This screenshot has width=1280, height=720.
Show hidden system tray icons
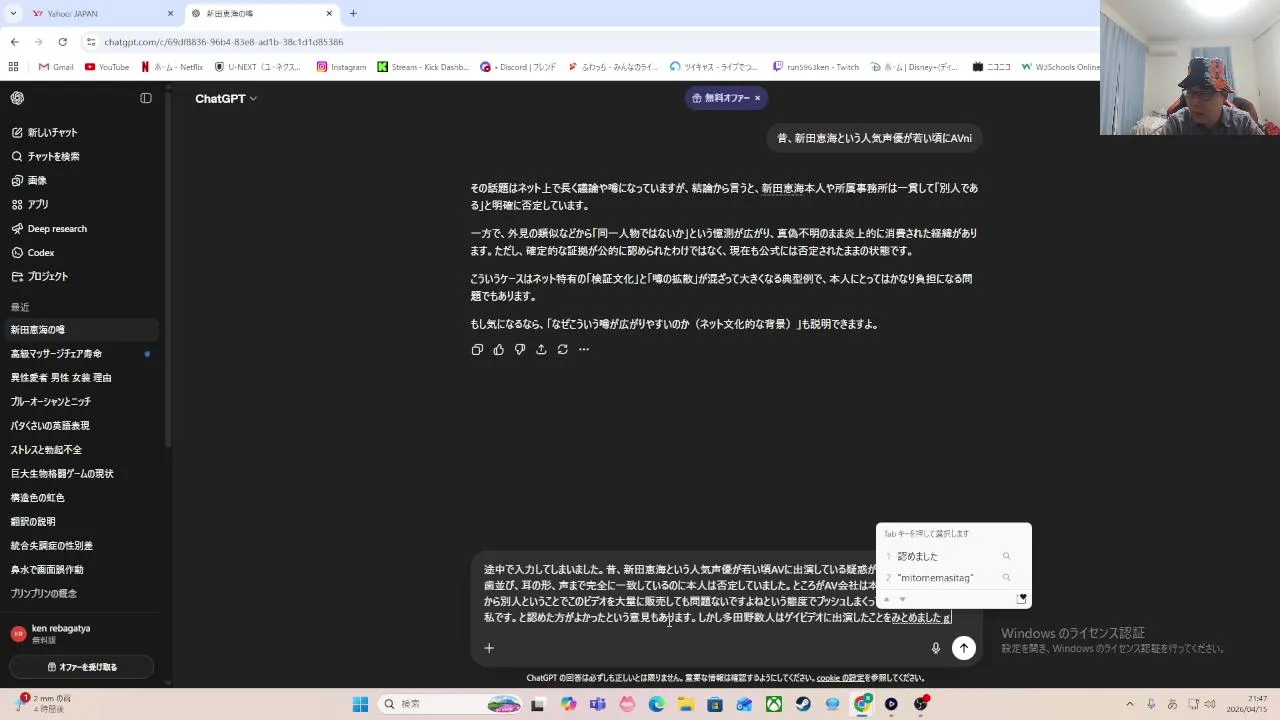(x=1130, y=704)
